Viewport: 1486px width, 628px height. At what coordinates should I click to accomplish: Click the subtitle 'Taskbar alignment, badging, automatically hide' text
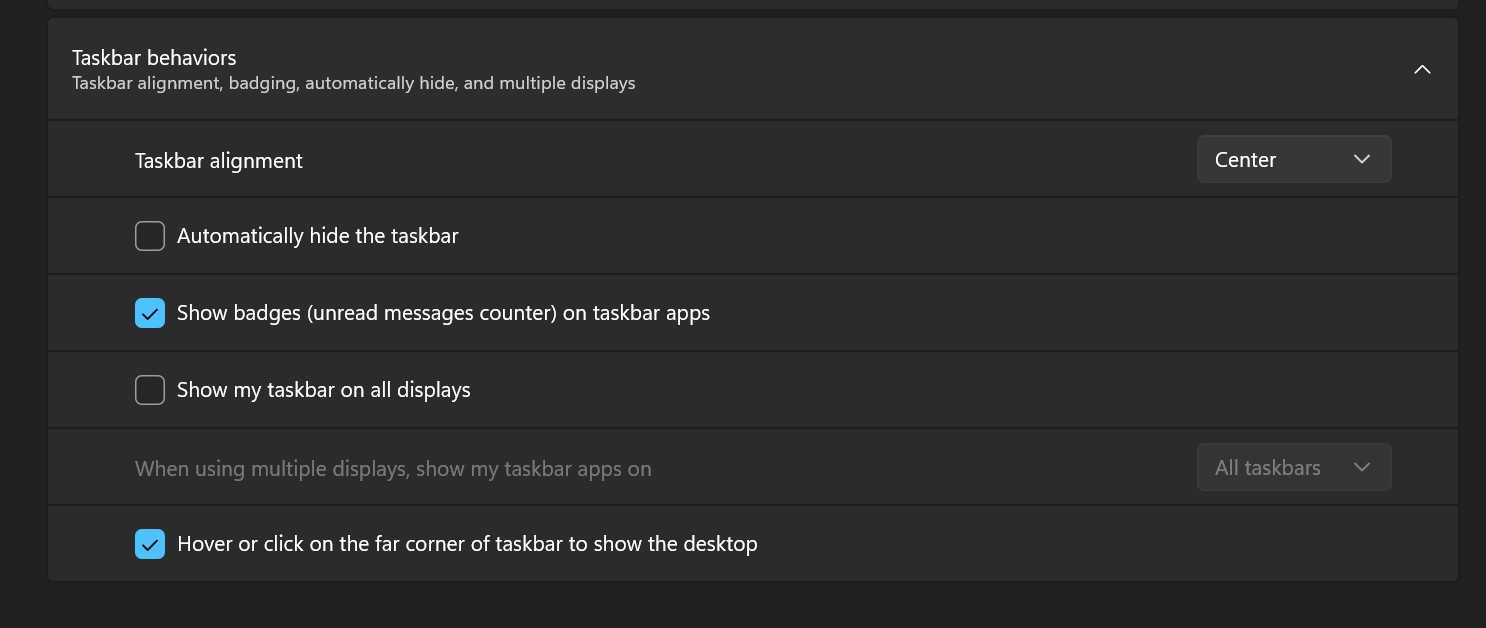[354, 83]
